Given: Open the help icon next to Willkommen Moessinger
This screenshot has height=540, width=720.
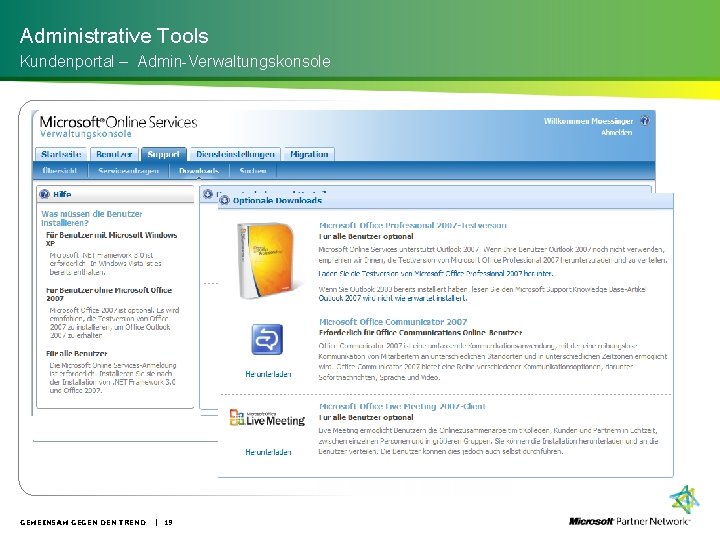Looking at the screenshot, I should pyautogui.click(x=645, y=121).
